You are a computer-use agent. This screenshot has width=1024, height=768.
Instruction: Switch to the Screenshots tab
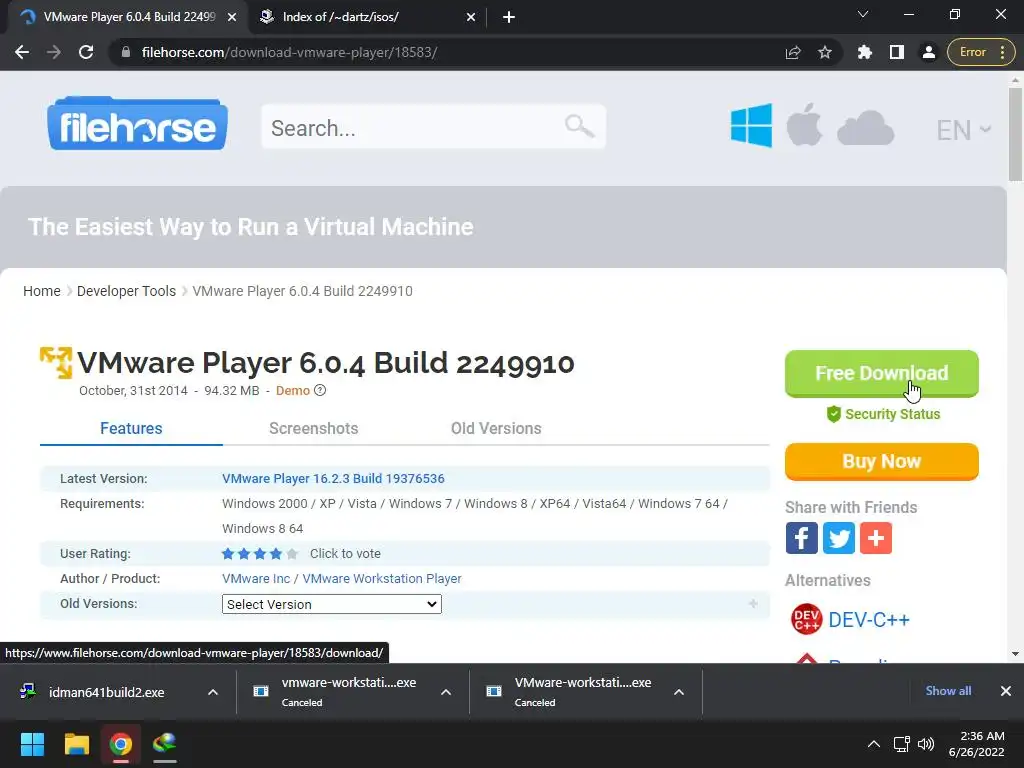313,428
